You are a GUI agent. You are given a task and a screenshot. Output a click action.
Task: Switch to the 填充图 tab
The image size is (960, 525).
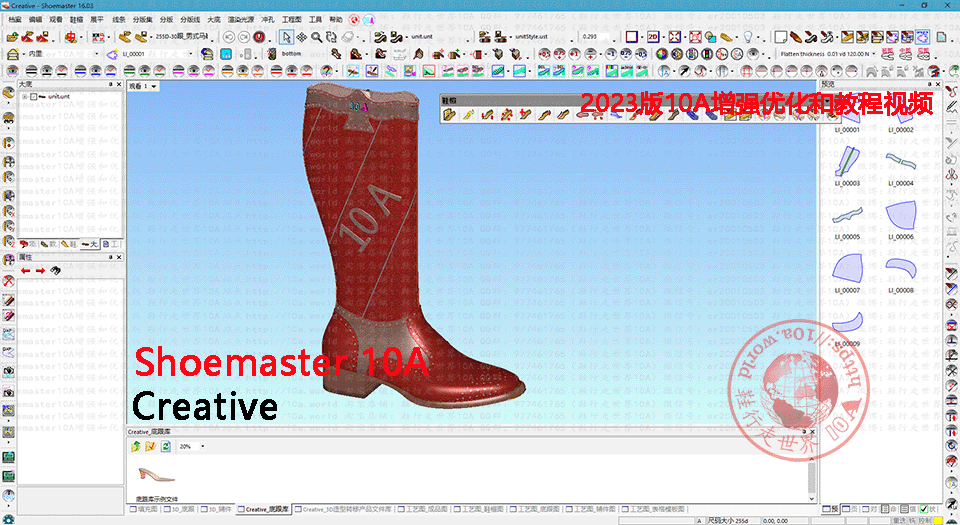[144, 509]
